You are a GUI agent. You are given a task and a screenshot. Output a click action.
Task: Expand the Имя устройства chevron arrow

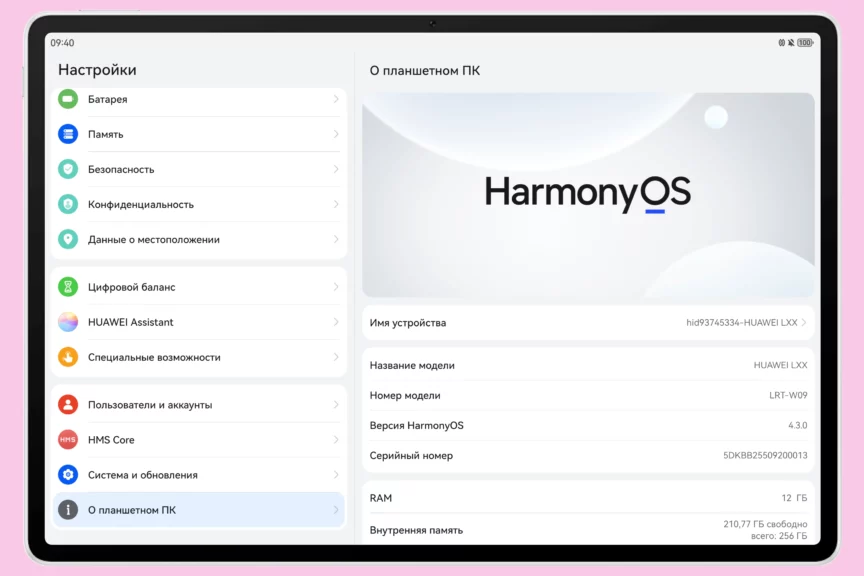click(x=804, y=323)
